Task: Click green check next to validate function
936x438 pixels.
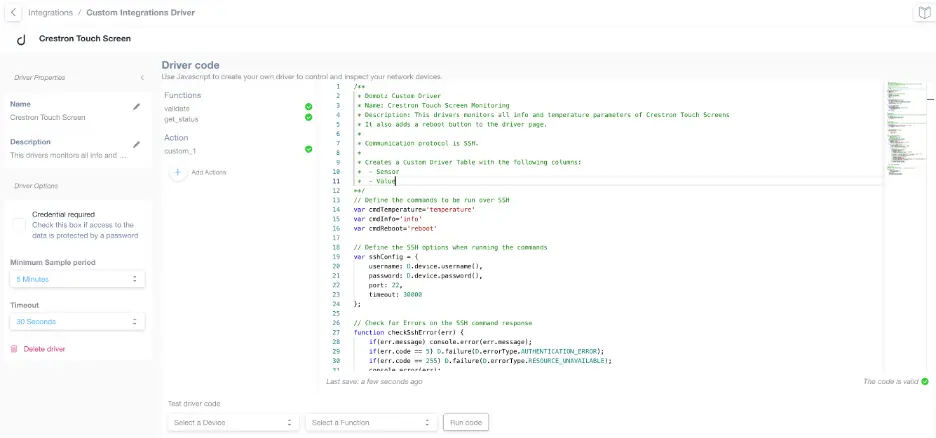Action: pyautogui.click(x=309, y=107)
